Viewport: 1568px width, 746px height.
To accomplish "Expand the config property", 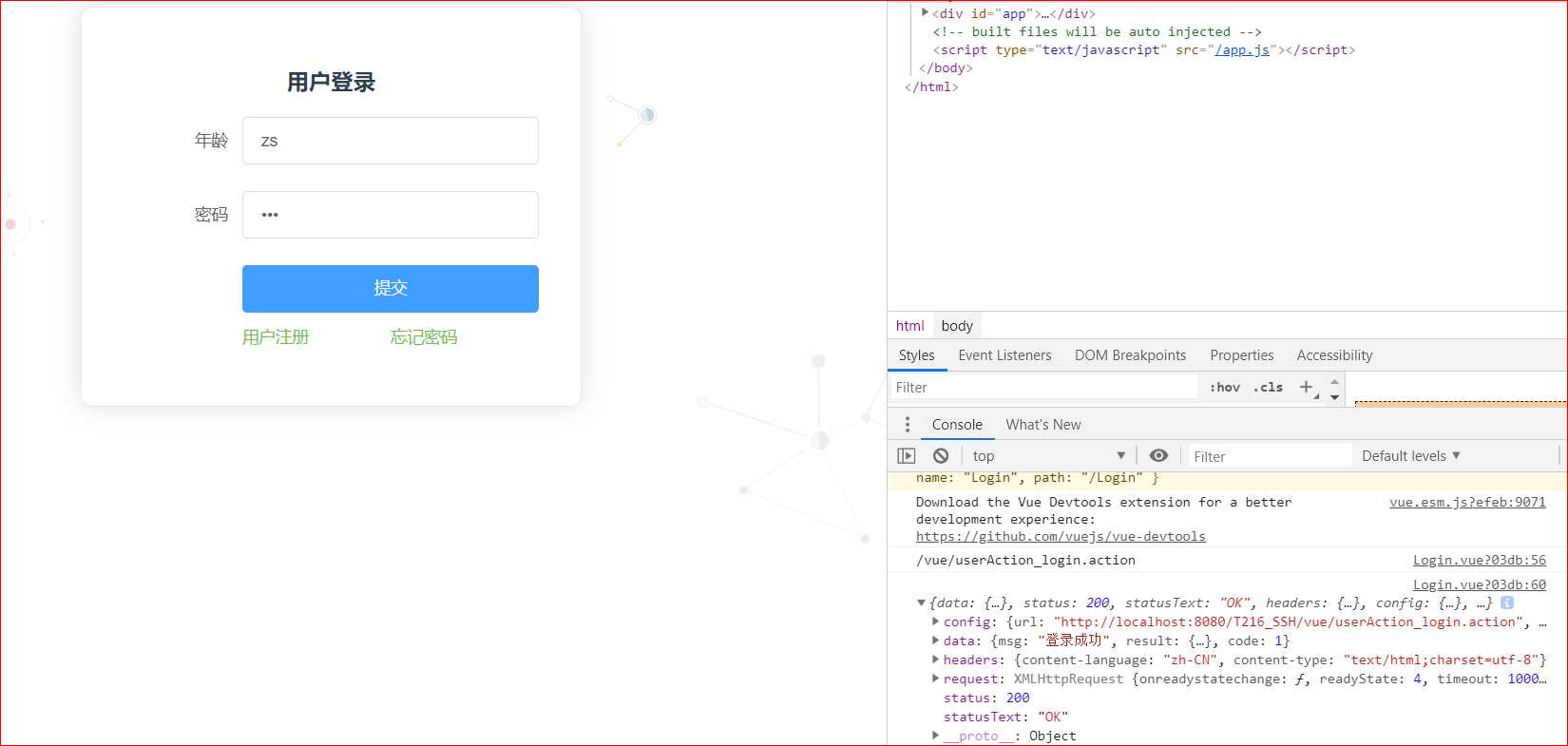I will [x=936, y=622].
